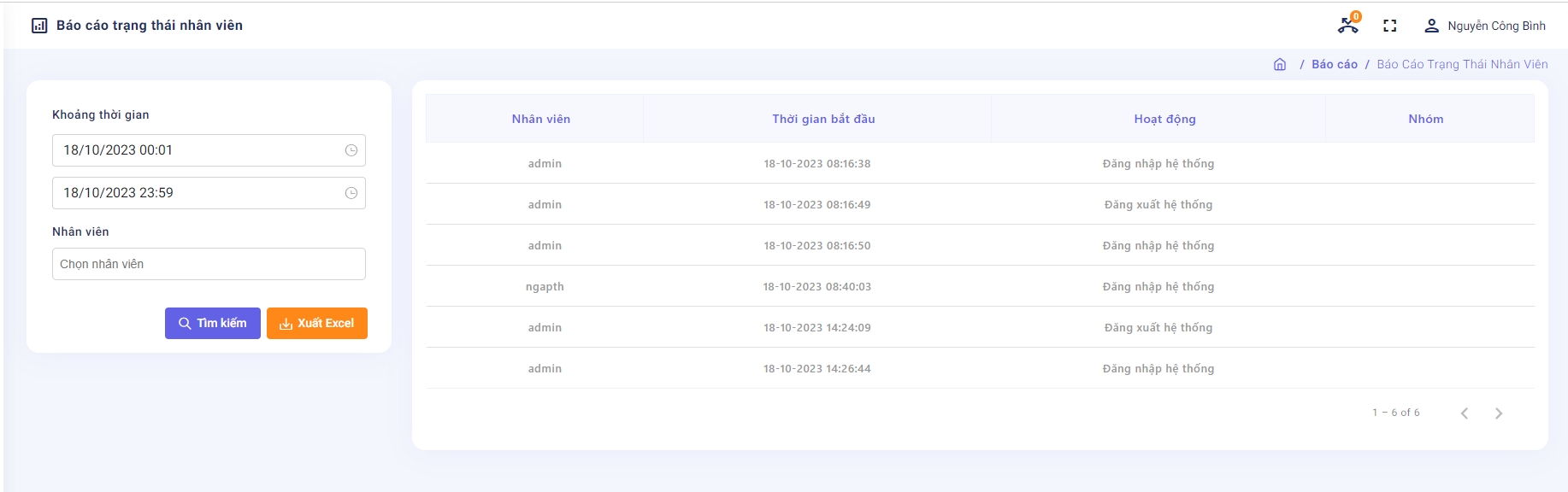Click clock icon in end date field
The height and width of the screenshot is (492, 1568).
351,193
